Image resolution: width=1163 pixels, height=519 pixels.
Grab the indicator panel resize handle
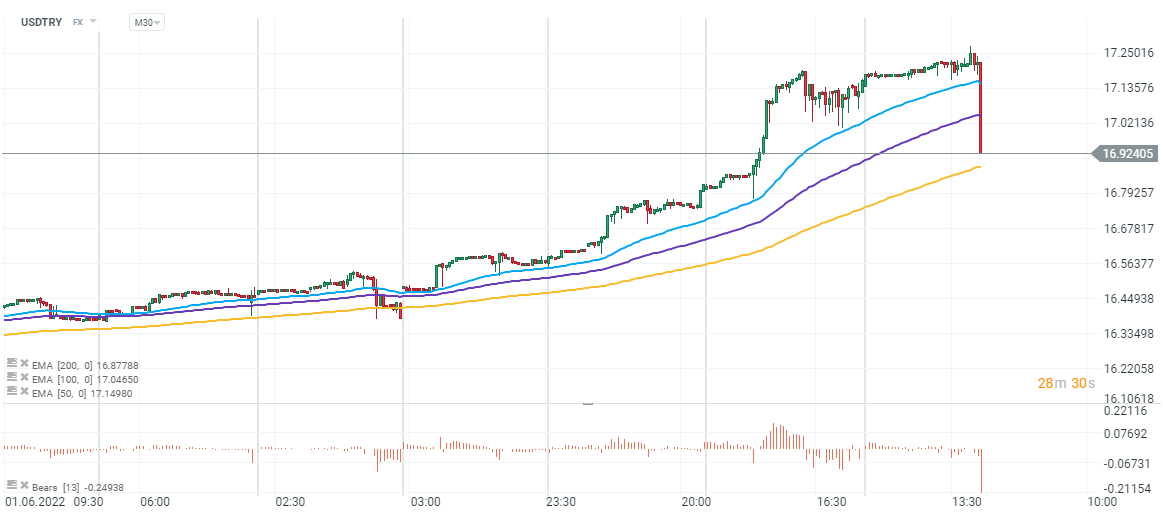pyautogui.click(x=587, y=403)
